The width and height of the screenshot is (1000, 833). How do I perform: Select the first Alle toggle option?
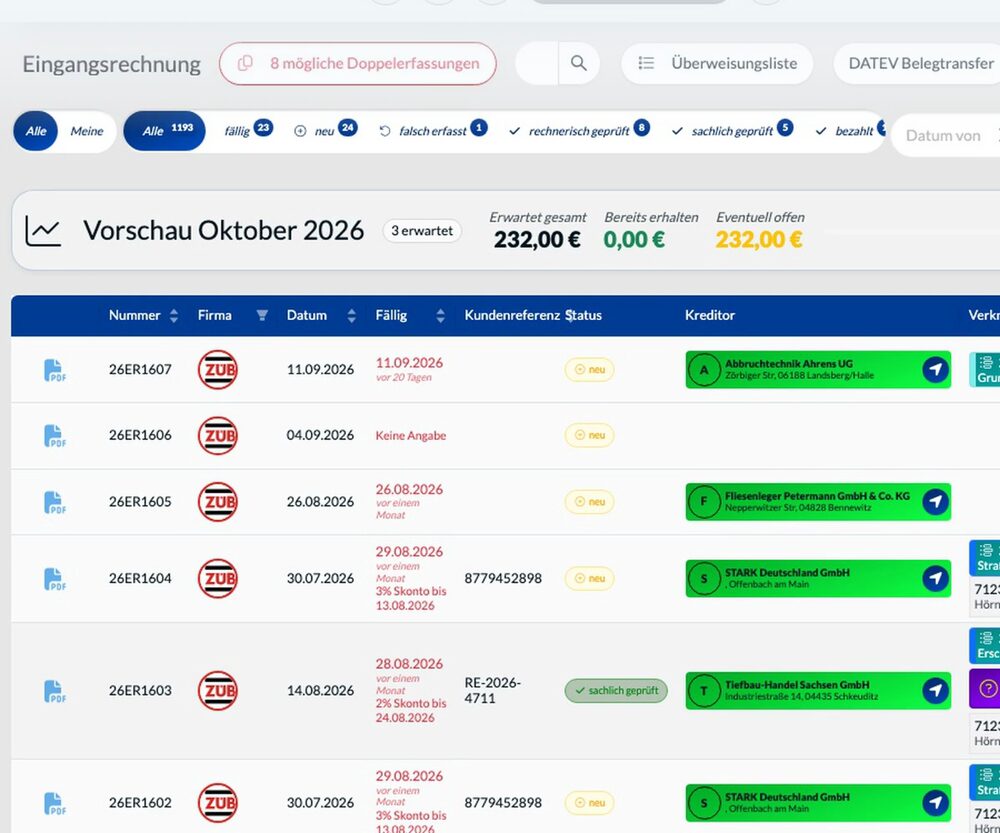pyautogui.click(x=36, y=131)
